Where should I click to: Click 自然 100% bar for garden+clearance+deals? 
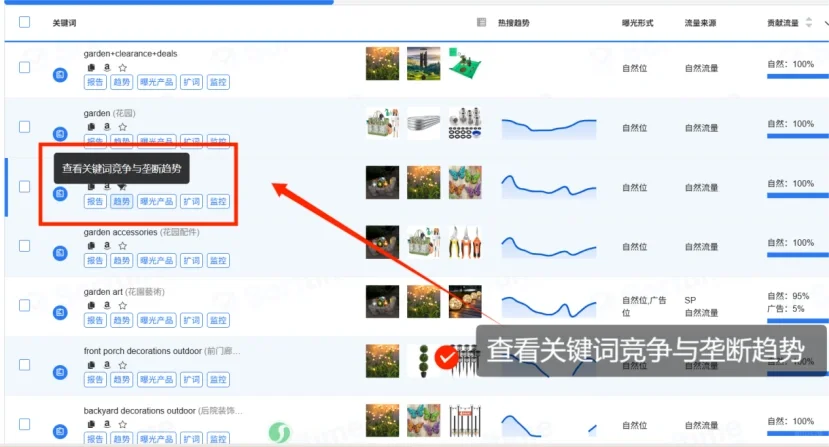tap(798, 76)
